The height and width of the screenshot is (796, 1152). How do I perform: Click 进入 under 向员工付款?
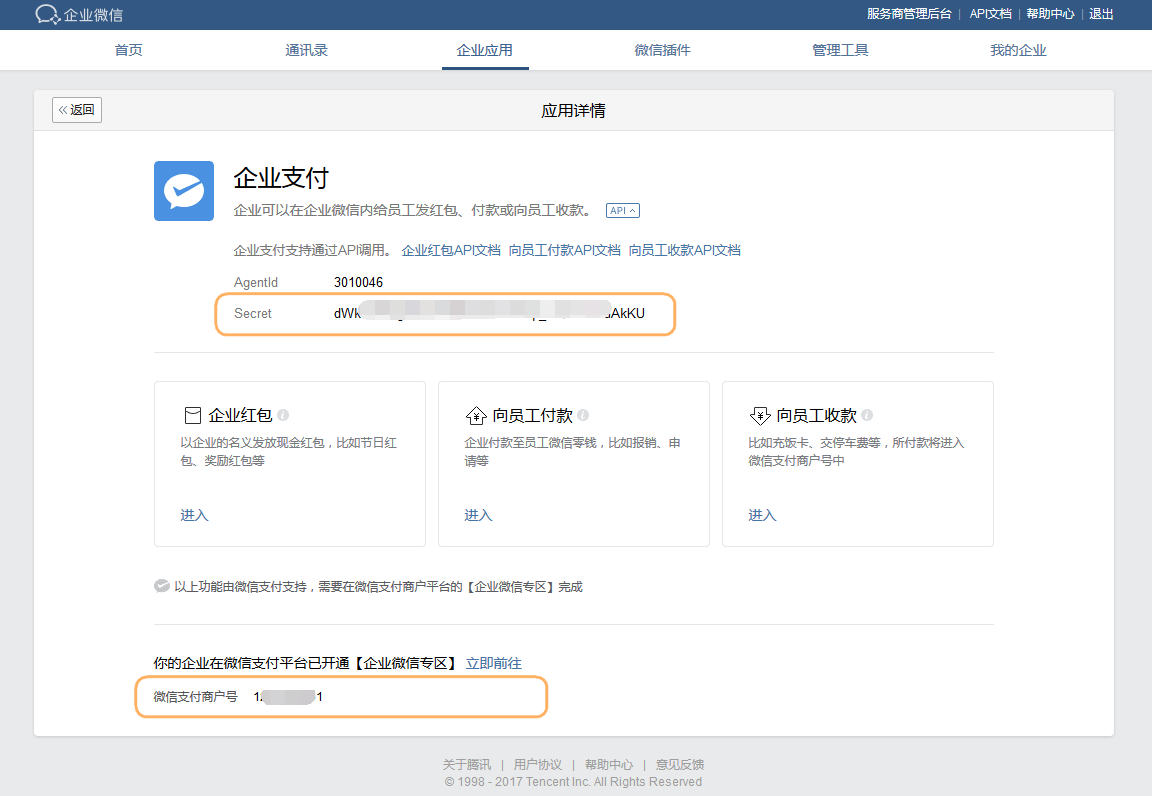click(478, 515)
